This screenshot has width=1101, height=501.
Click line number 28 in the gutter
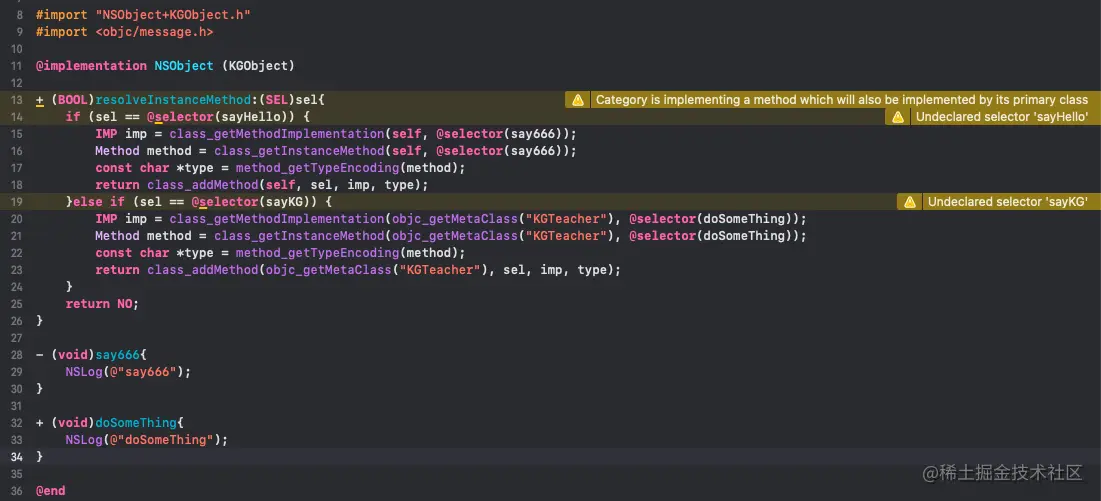click(16, 355)
